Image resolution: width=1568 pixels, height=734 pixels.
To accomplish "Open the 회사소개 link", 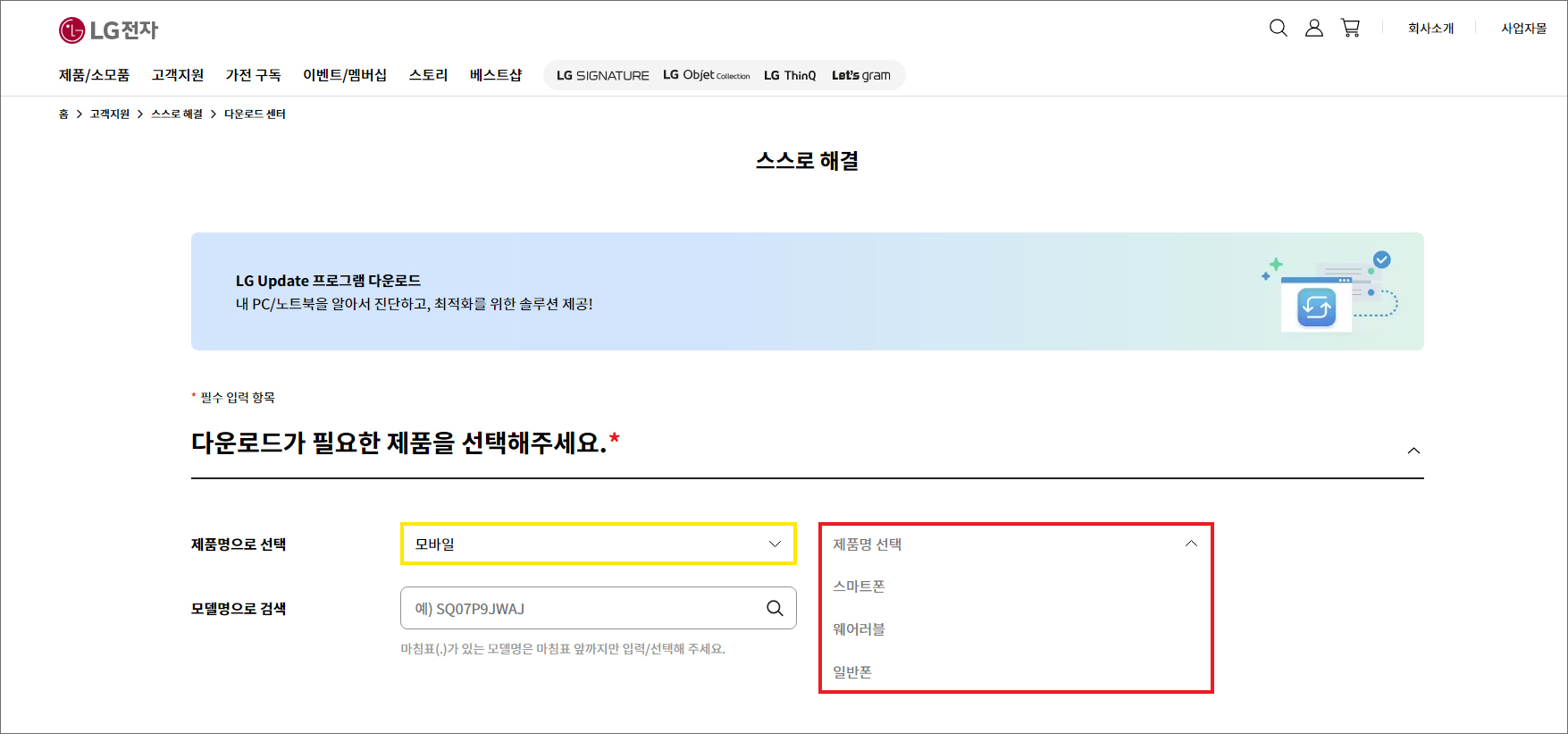I will pyautogui.click(x=1431, y=29).
